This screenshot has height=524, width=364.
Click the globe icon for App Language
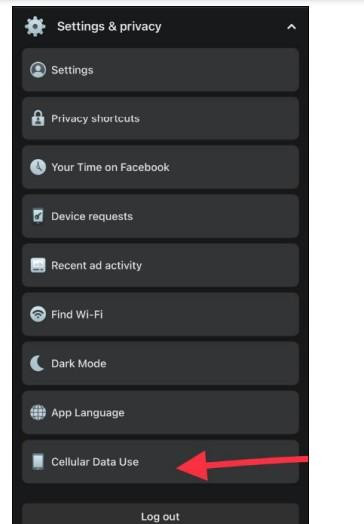pos(38,412)
